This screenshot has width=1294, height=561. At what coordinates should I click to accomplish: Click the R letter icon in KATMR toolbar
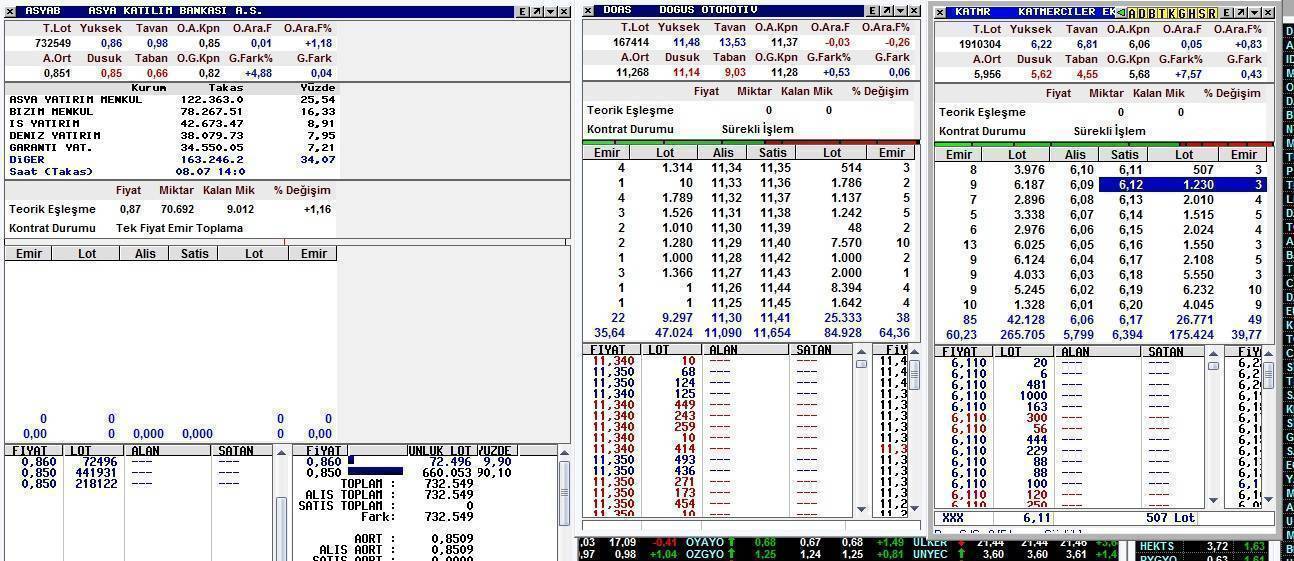pos(1212,13)
